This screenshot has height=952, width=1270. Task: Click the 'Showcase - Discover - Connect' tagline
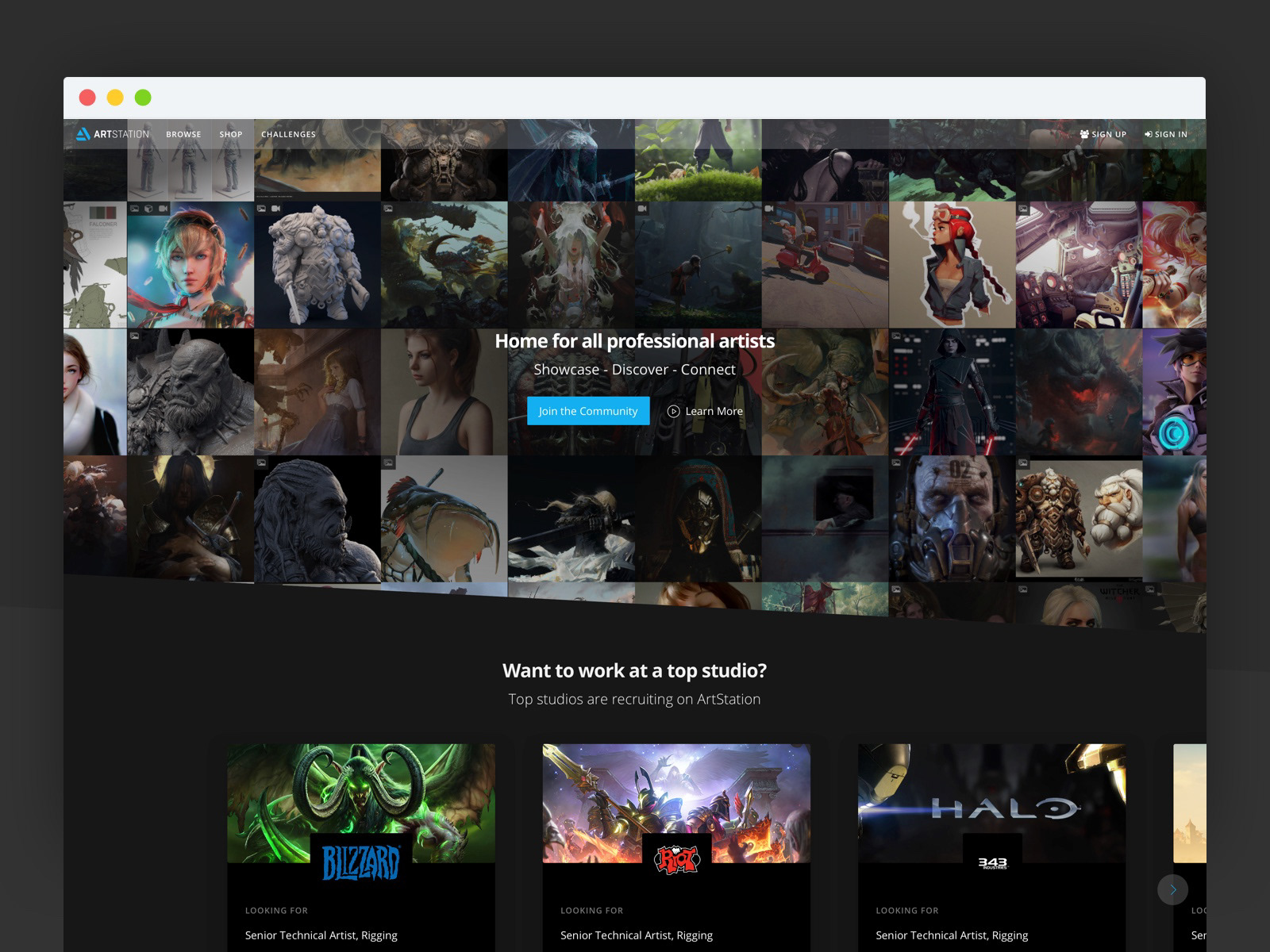coord(634,370)
